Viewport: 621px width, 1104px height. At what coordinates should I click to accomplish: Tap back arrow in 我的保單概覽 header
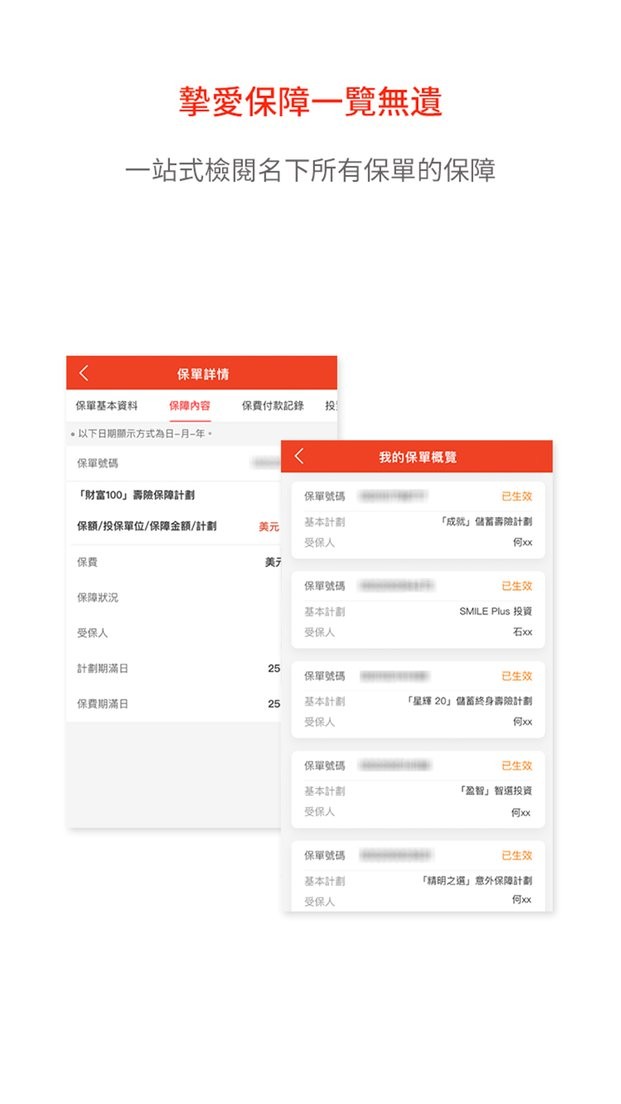[x=299, y=457]
